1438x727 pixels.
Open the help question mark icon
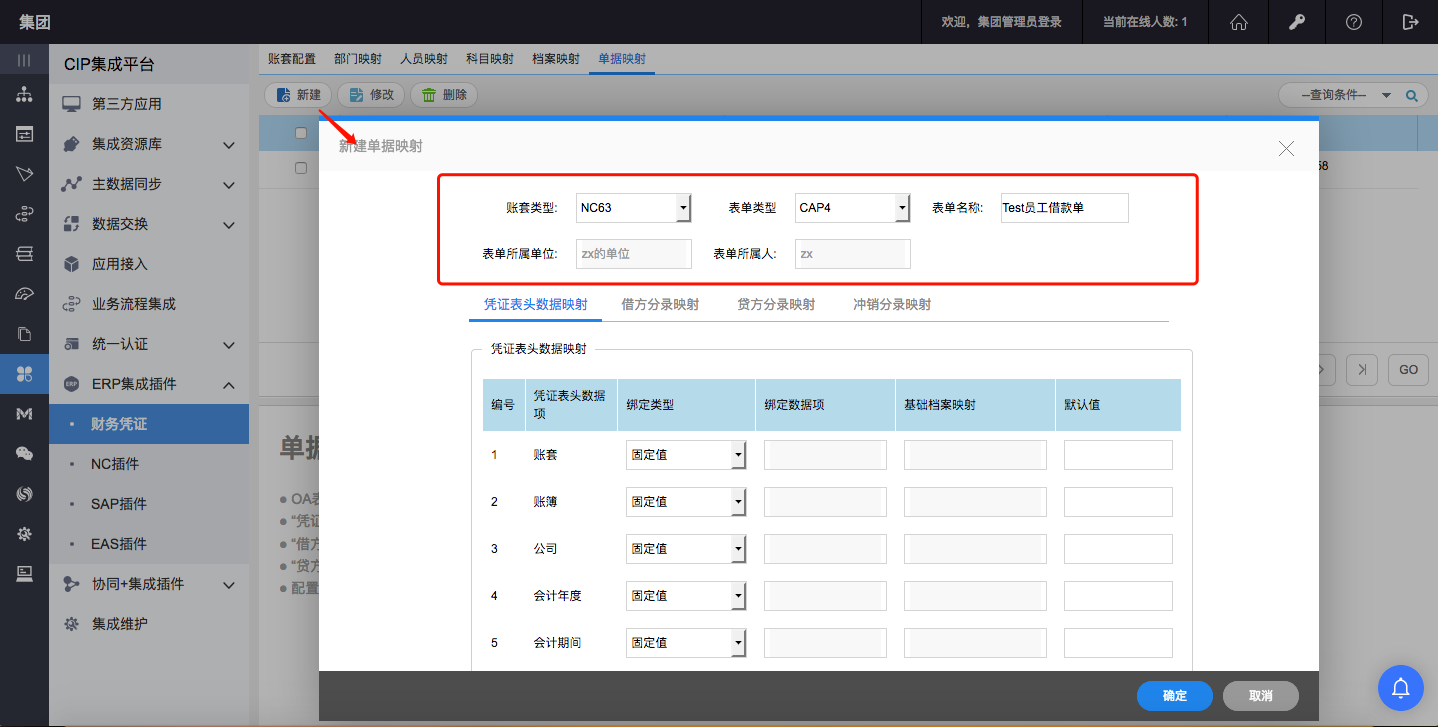1353,22
